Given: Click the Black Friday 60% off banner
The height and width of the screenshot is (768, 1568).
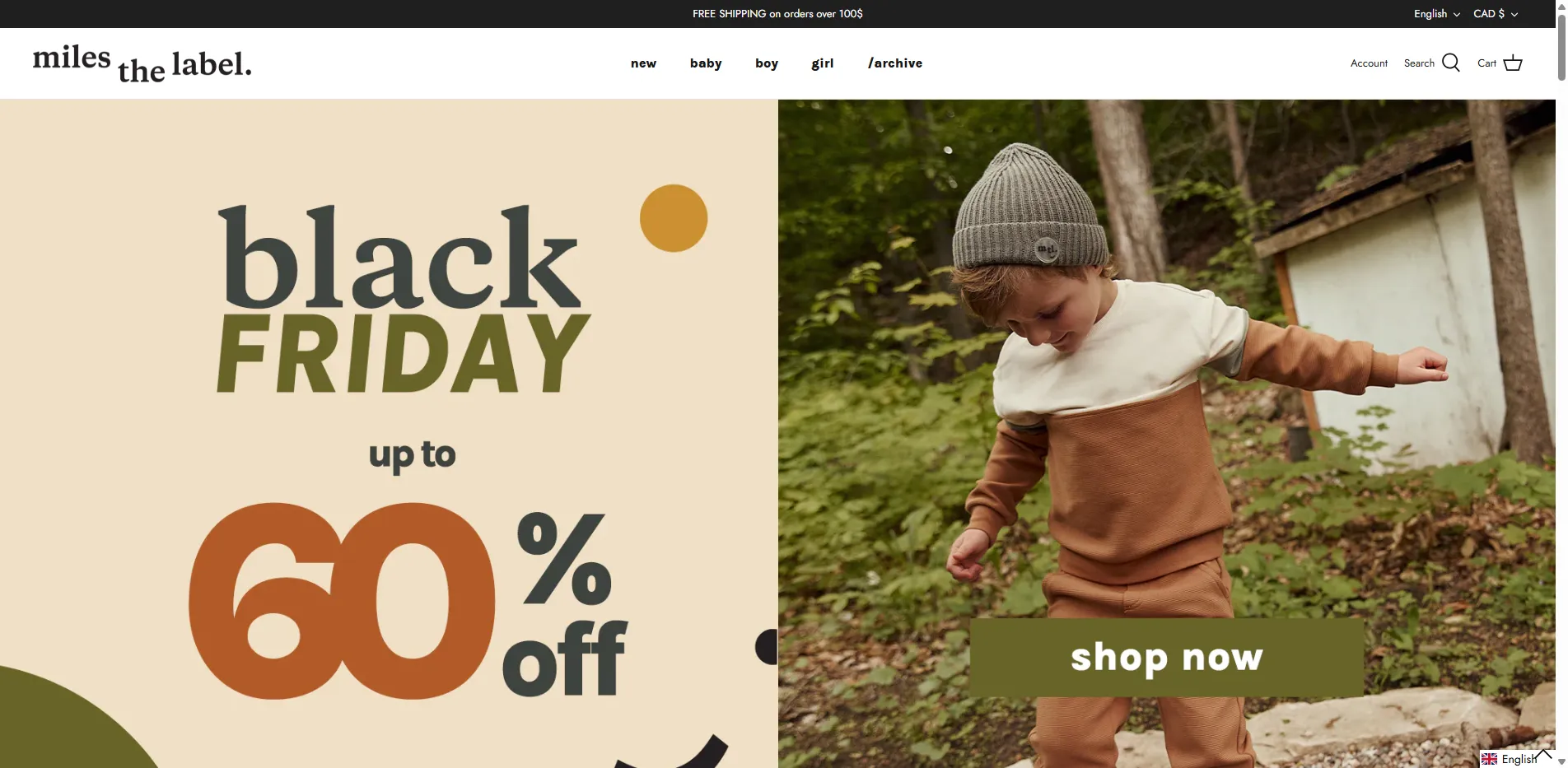Looking at the screenshot, I should tap(389, 434).
